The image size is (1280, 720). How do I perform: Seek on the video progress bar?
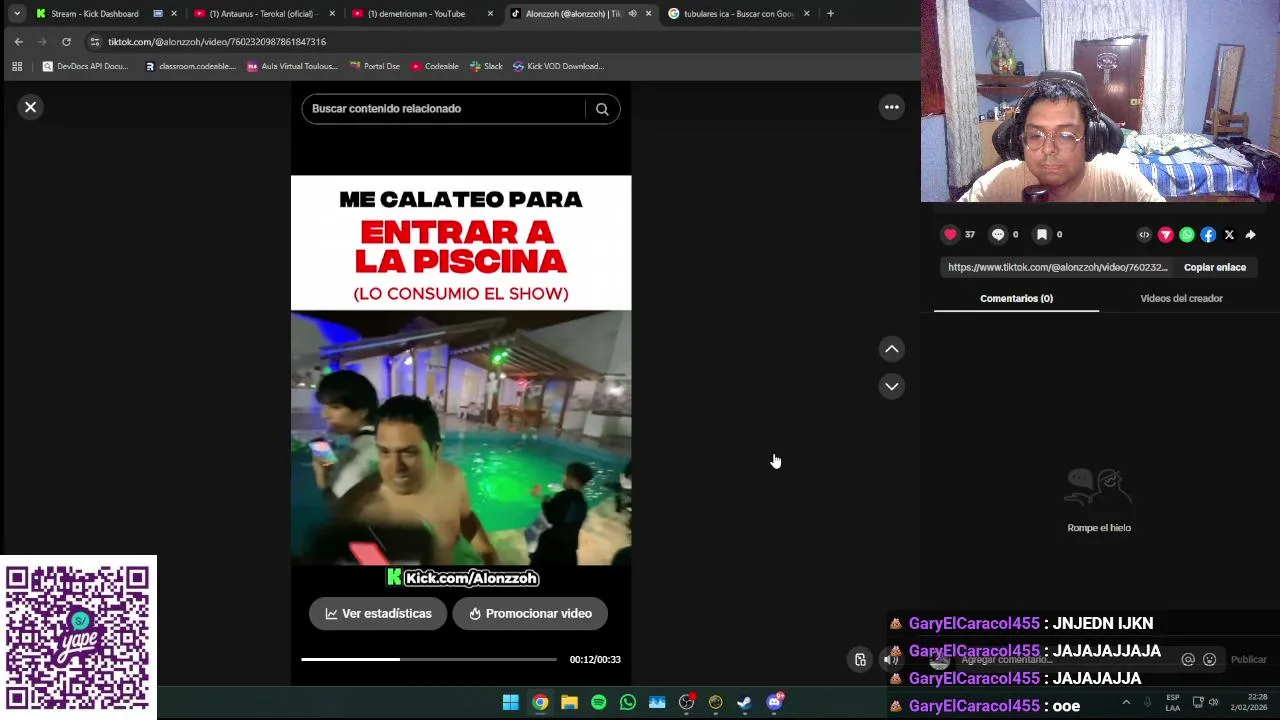428,659
